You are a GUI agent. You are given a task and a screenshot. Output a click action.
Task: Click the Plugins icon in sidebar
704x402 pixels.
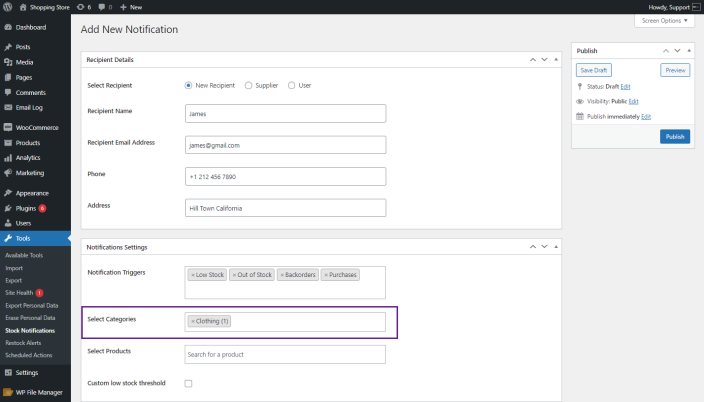(x=8, y=208)
